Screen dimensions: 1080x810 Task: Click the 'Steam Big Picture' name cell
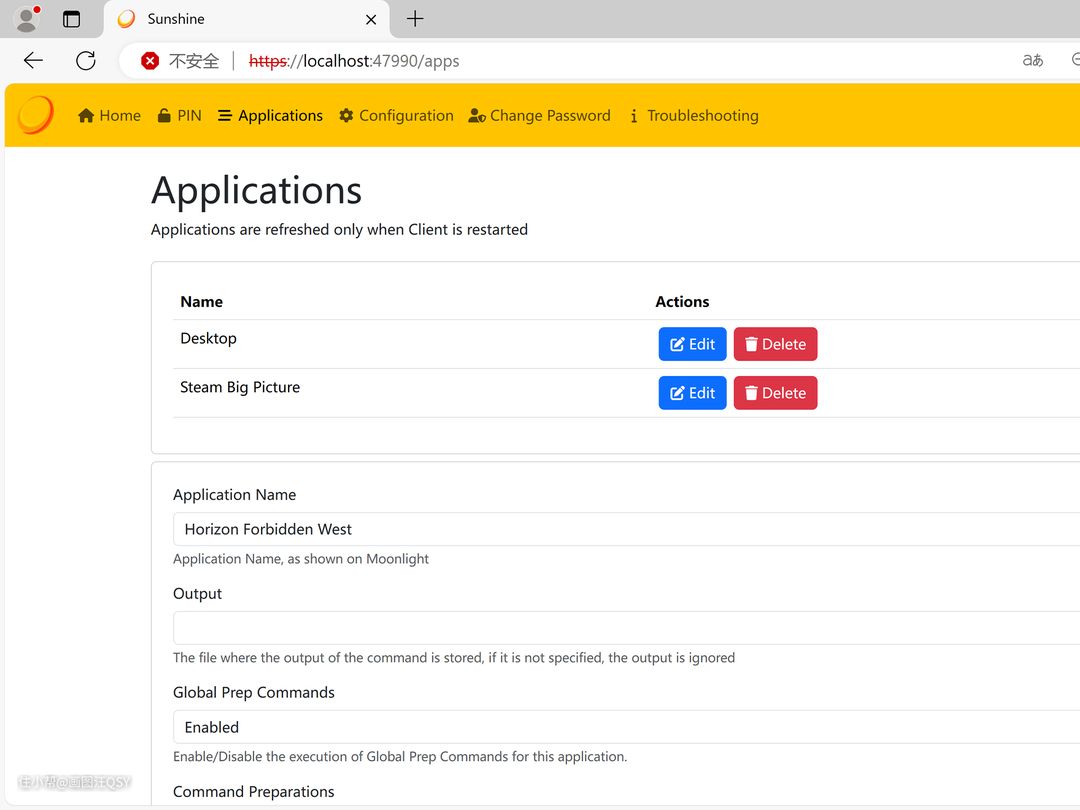pos(240,387)
